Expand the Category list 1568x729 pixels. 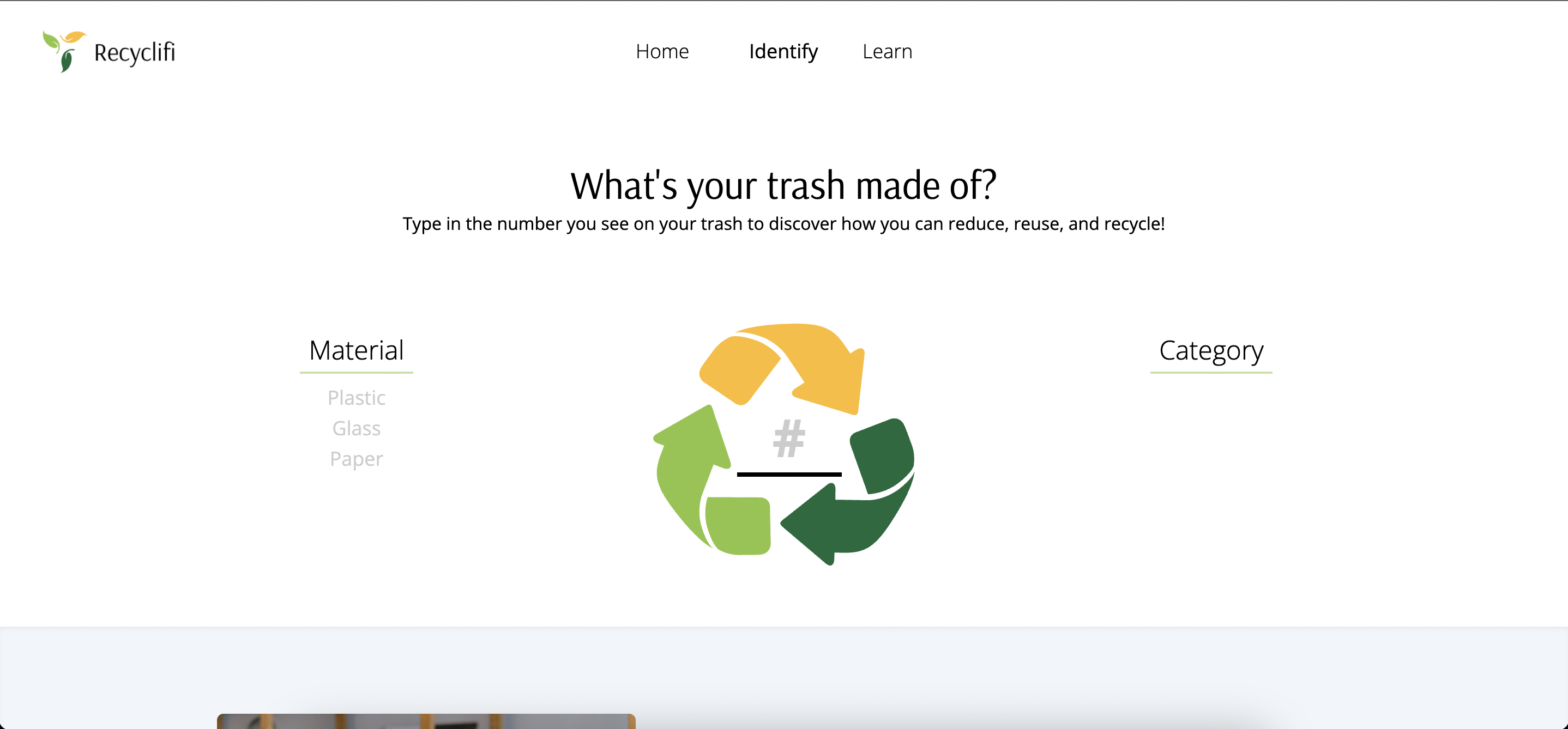pos(1210,350)
